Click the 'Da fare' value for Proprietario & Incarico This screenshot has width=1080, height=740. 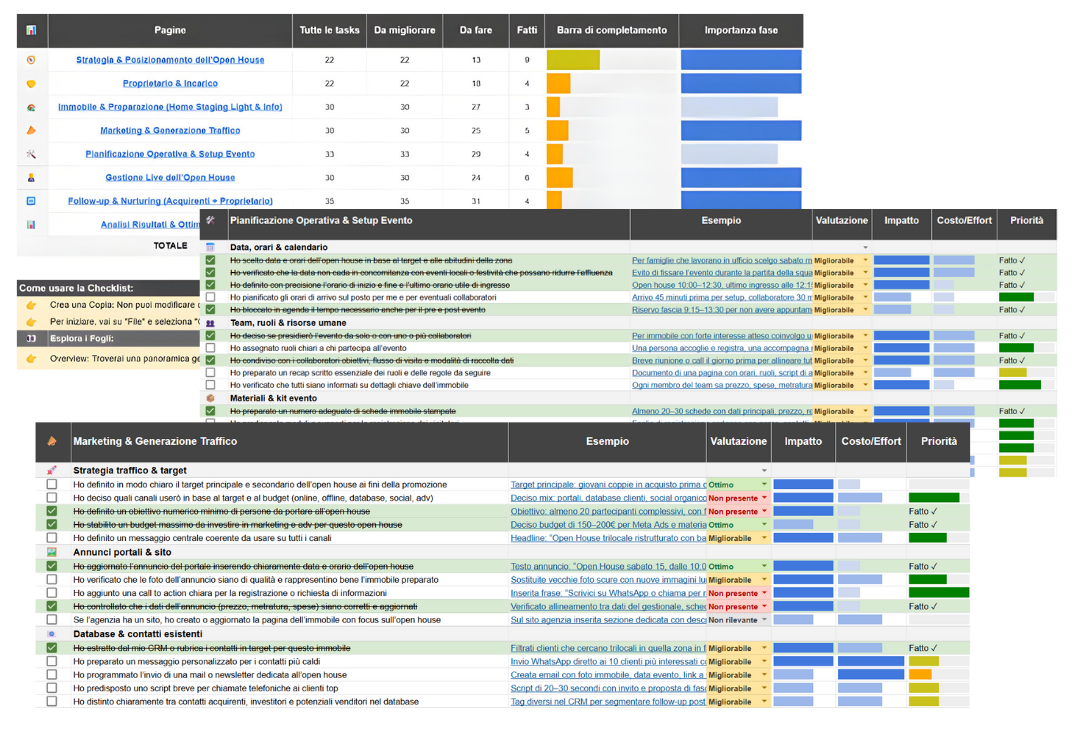pos(476,84)
